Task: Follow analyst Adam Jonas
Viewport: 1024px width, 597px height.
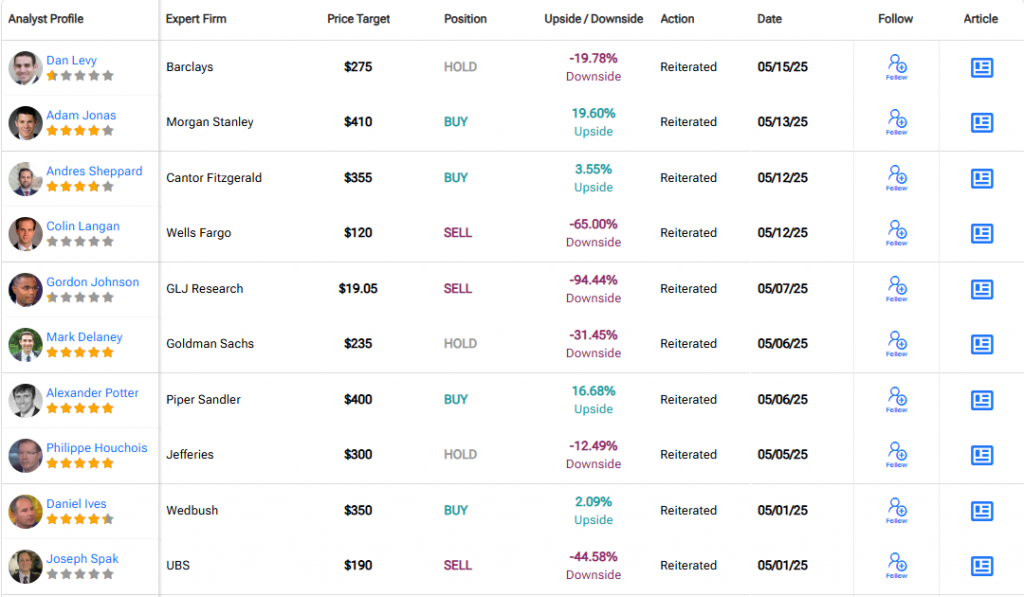Action: (x=897, y=121)
